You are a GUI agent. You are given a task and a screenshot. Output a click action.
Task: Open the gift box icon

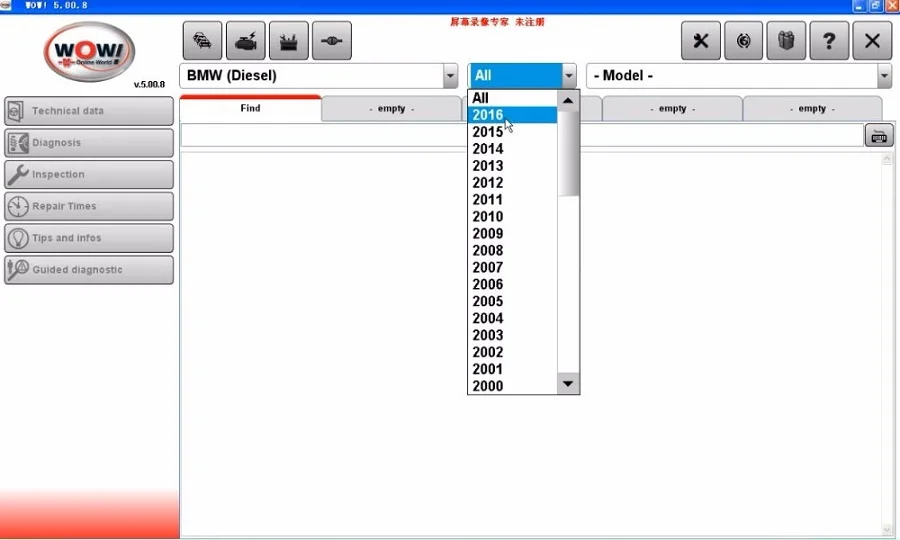click(786, 41)
